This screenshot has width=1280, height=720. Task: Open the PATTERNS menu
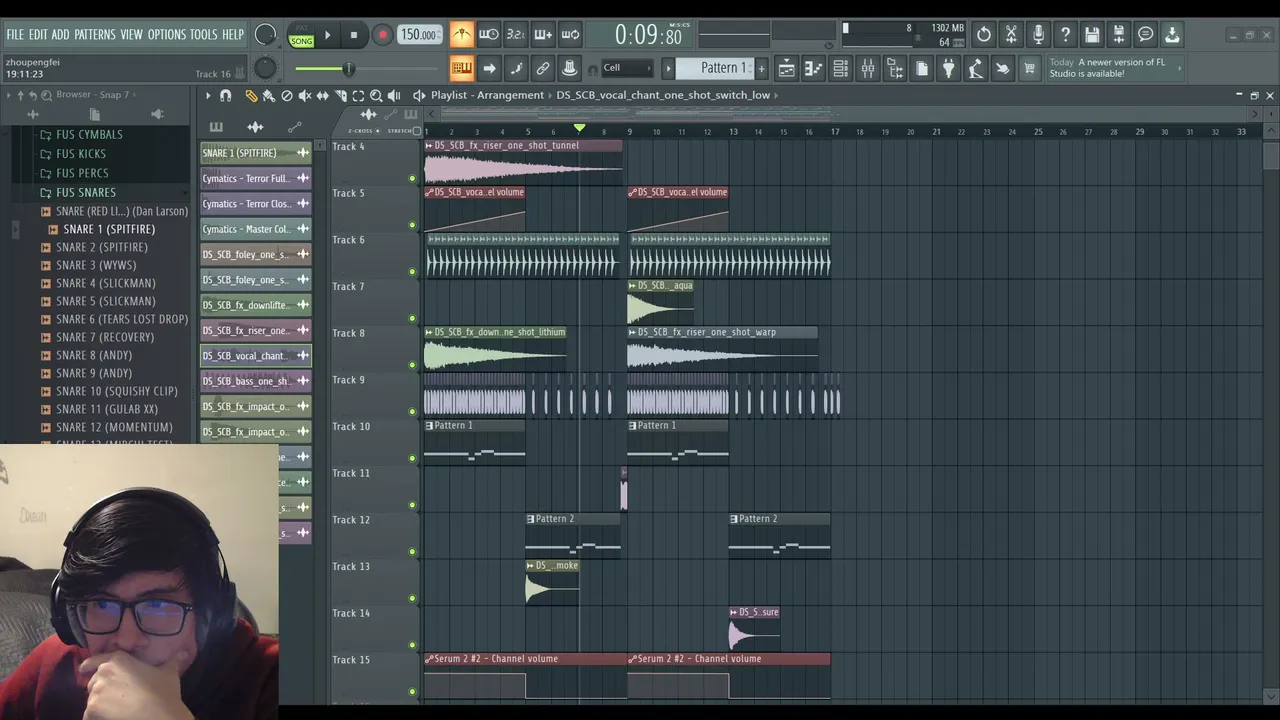[95, 34]
